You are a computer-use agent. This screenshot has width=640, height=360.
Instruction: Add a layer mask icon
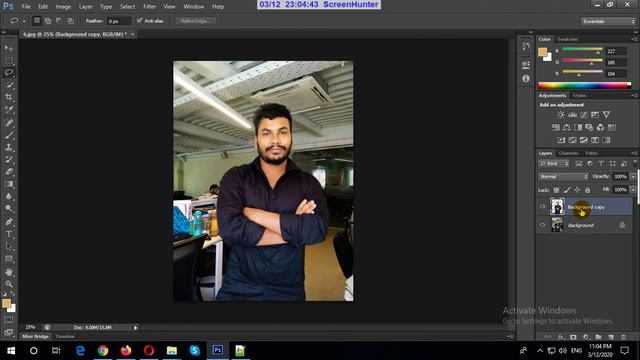pyautogui.click(x=573, y=337)
